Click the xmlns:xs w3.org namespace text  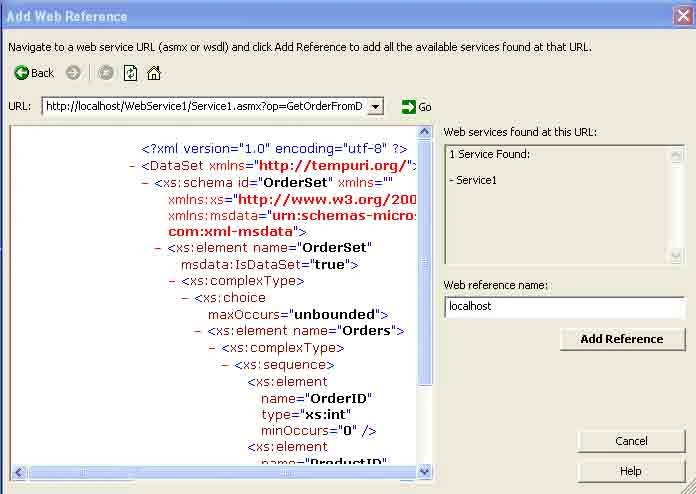tap(292, 200)
